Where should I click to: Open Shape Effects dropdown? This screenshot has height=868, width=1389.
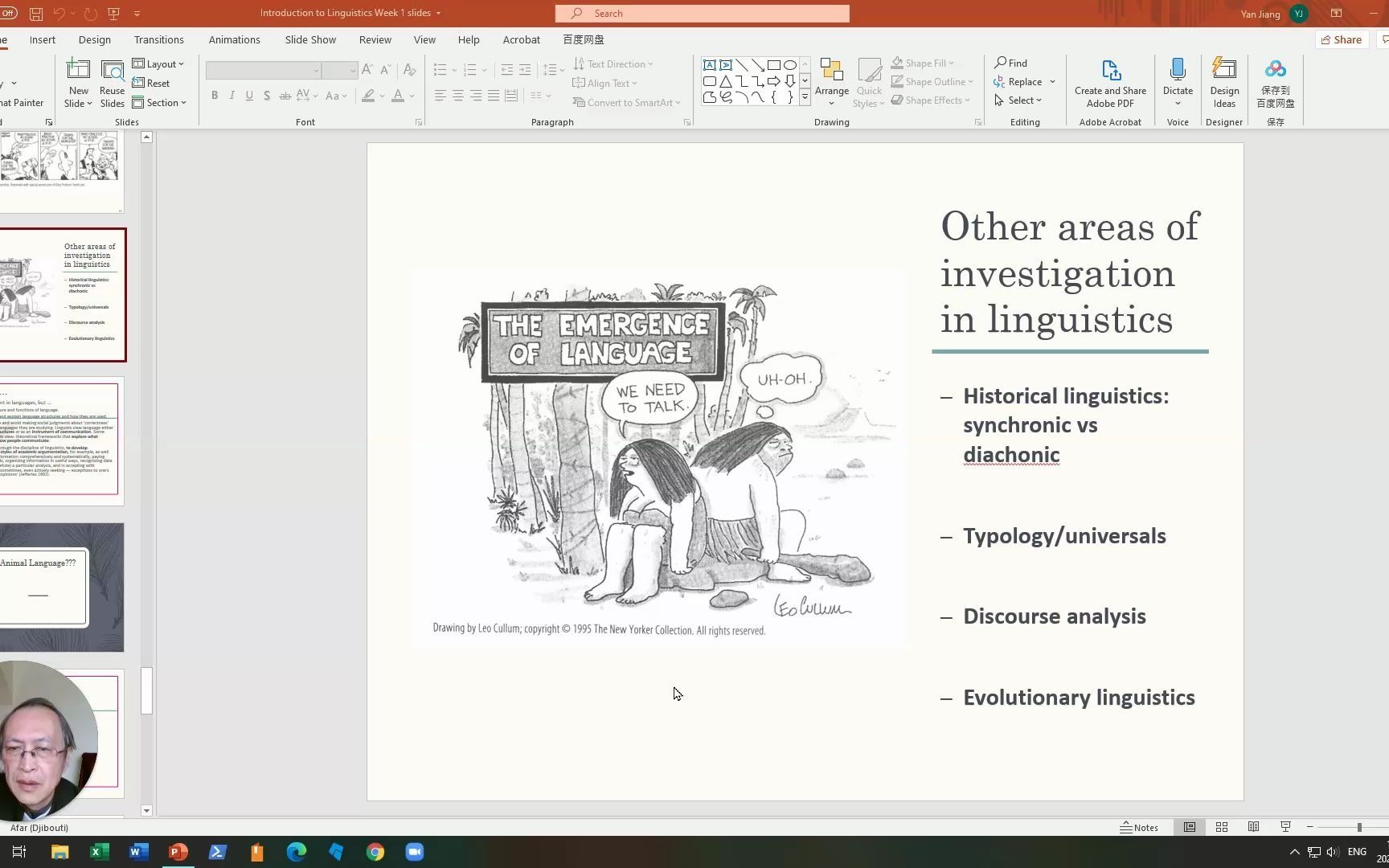(x=931, y=100)
